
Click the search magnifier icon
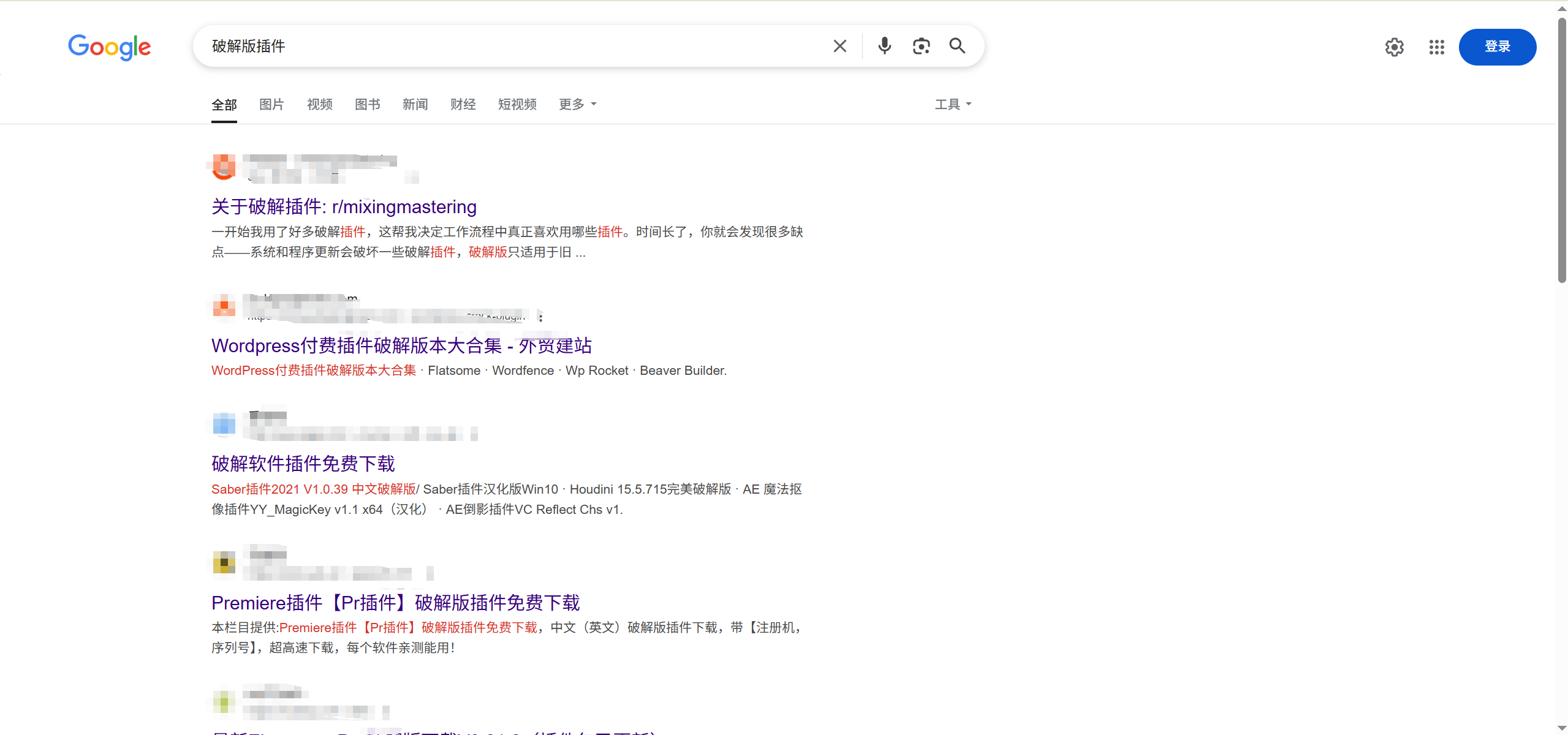point(956,45)
